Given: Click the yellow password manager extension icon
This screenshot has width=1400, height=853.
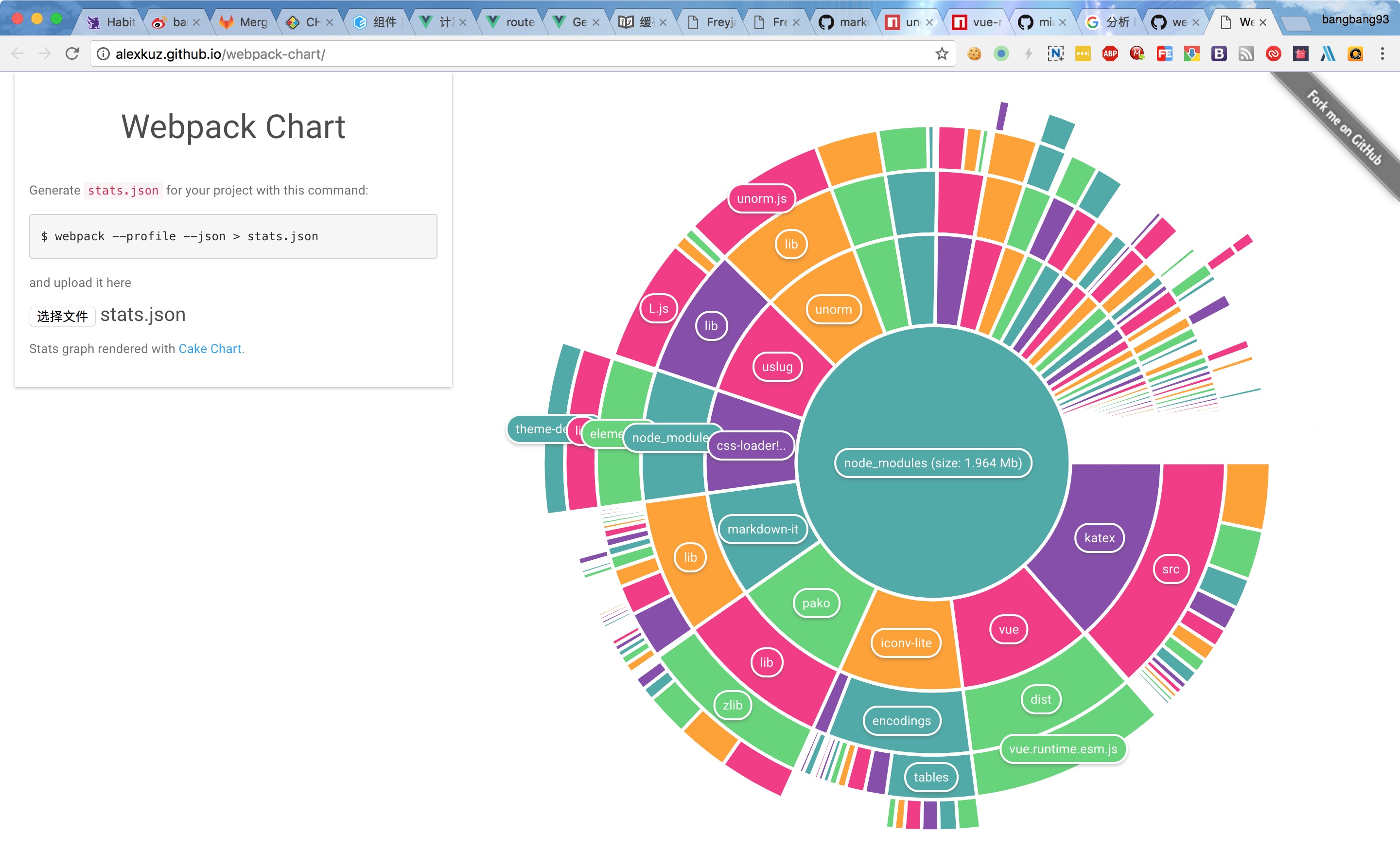Looking at the screenshot, I should [x=1083, y=54].
